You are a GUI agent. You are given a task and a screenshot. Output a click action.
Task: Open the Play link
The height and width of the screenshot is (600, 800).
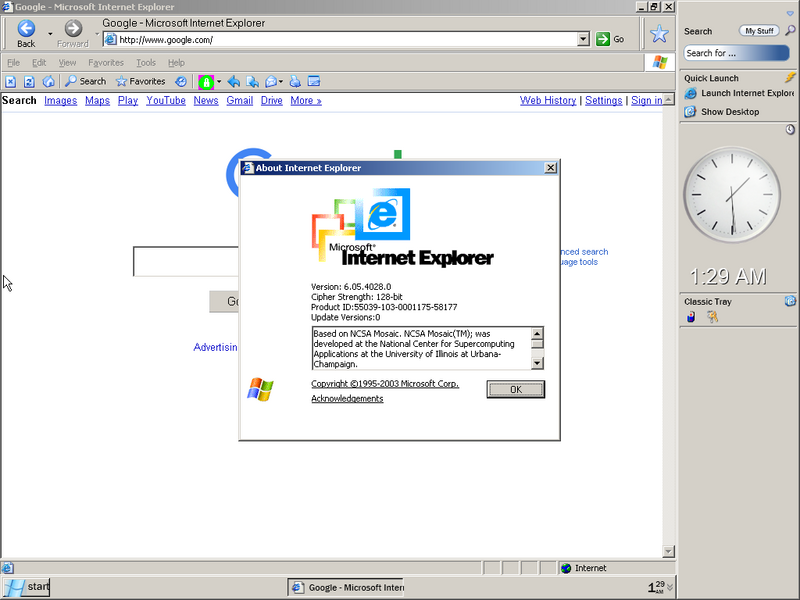pos(128,101)
